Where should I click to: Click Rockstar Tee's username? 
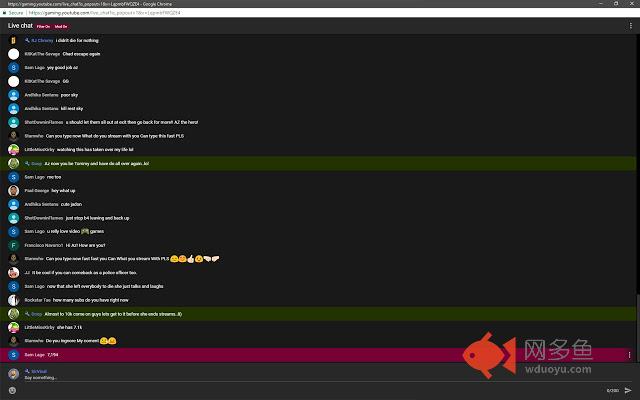(x=38, y=299)
